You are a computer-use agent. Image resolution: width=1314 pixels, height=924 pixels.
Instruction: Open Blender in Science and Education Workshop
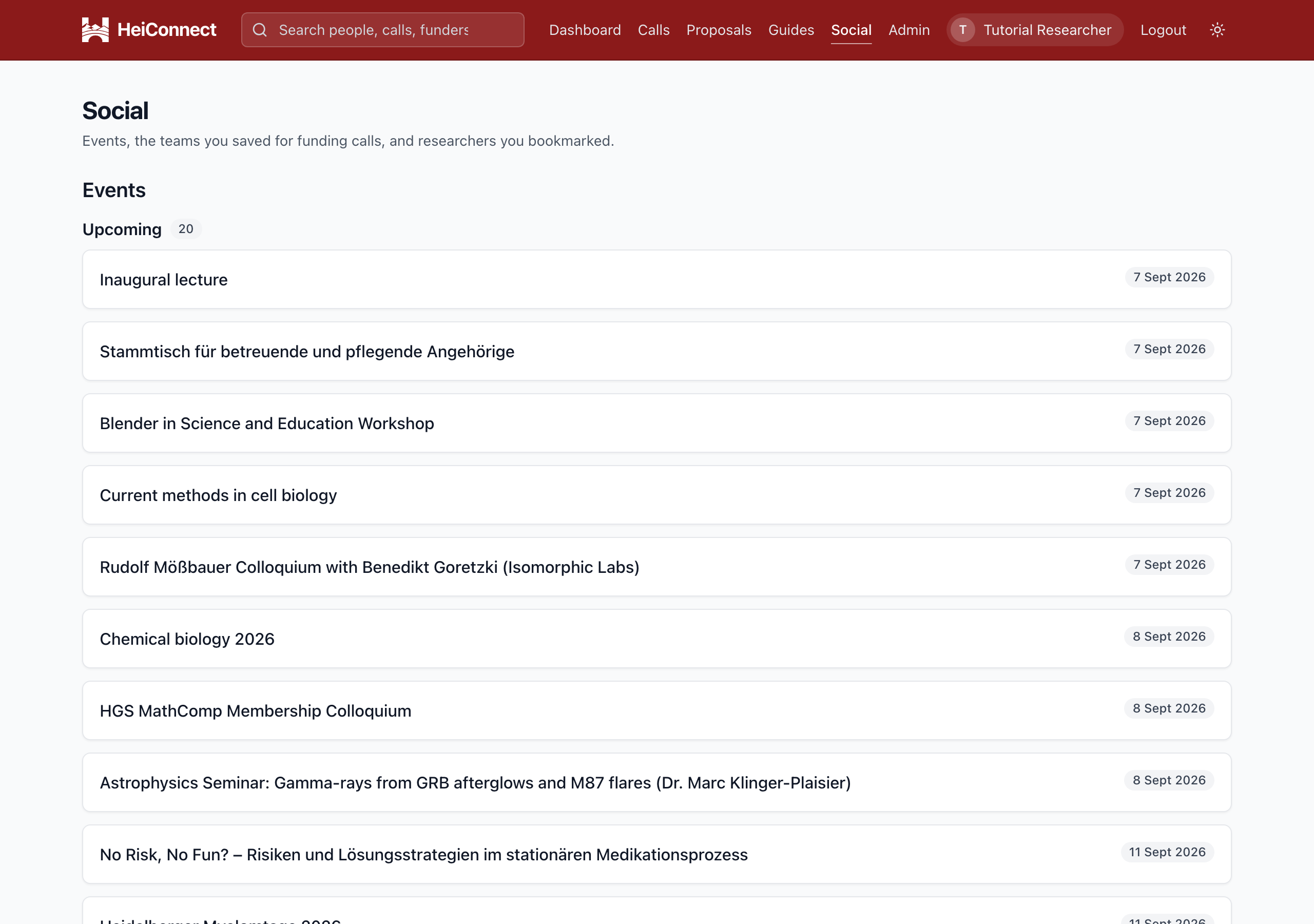coord(656,423)
